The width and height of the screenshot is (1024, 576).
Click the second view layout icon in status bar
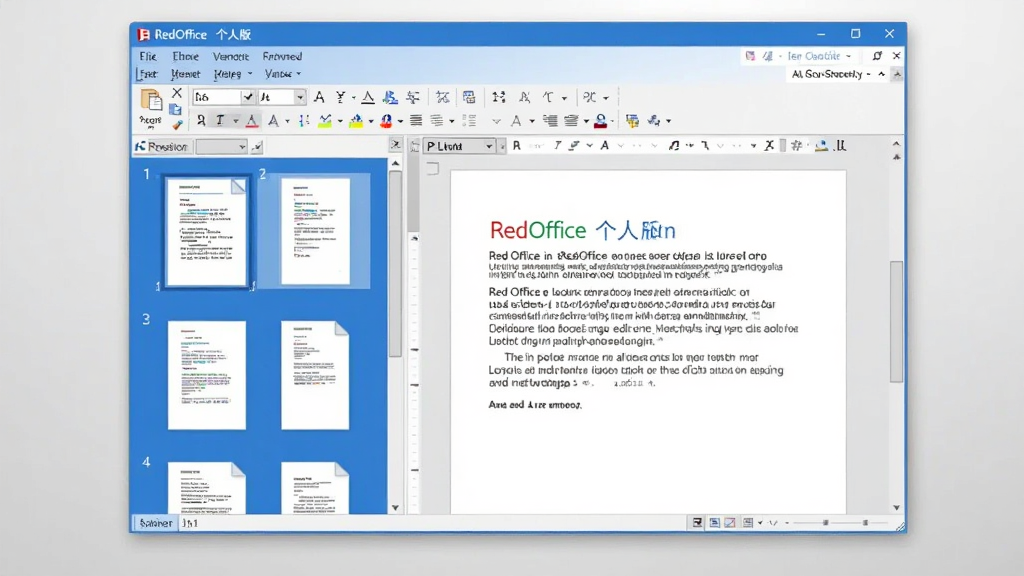(714, 522)
